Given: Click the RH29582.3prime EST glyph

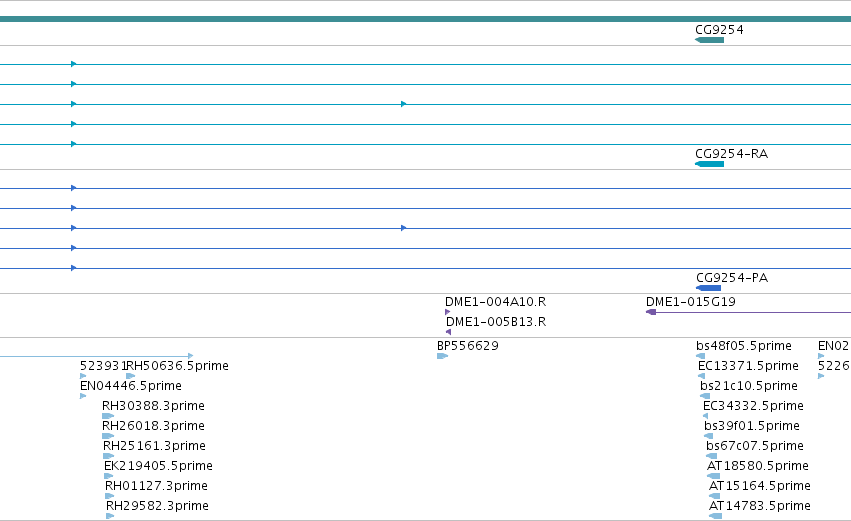Looking at the screenshot, I should (110, 516).
